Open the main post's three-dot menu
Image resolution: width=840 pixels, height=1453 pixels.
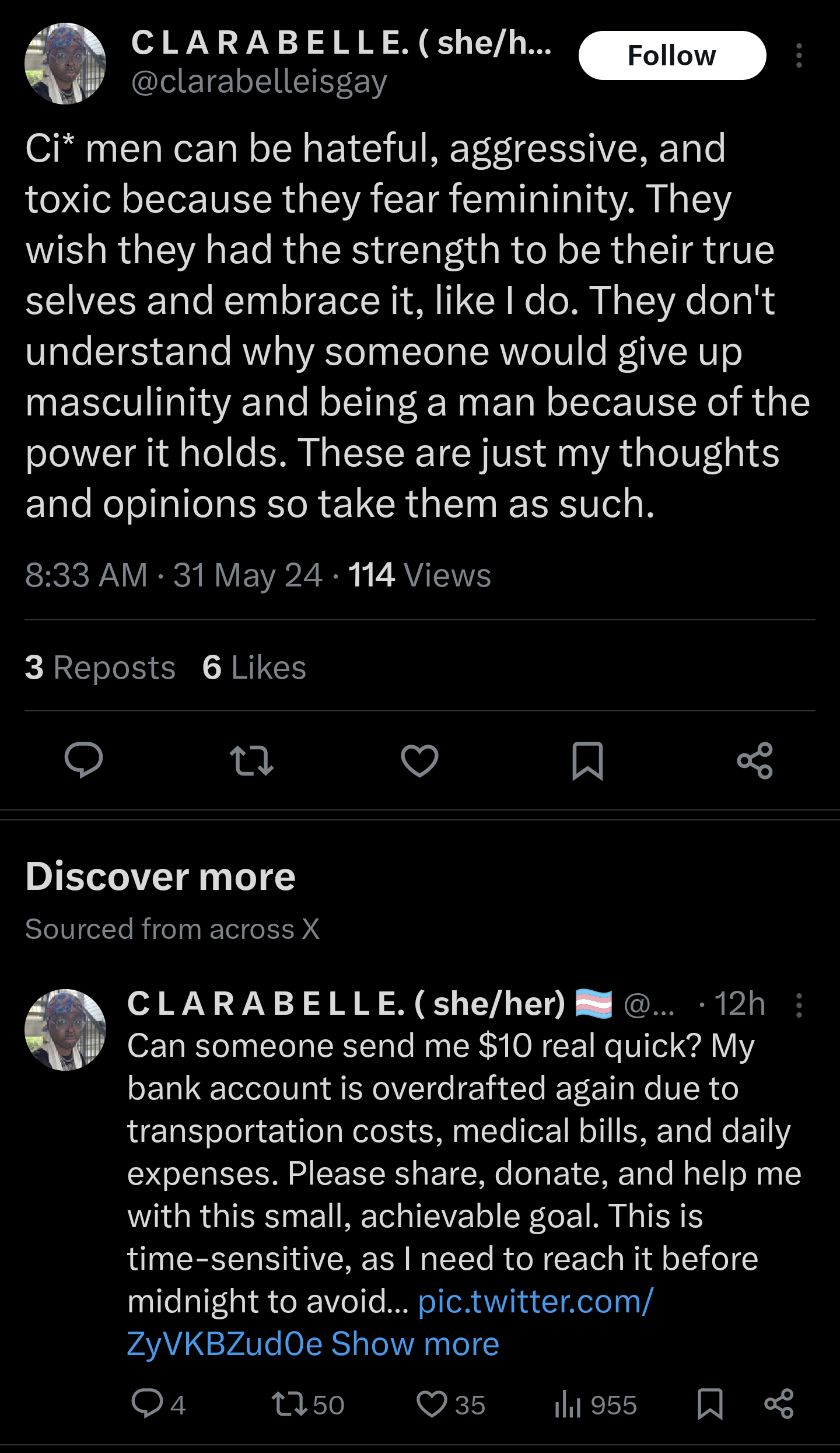(799, 55)
